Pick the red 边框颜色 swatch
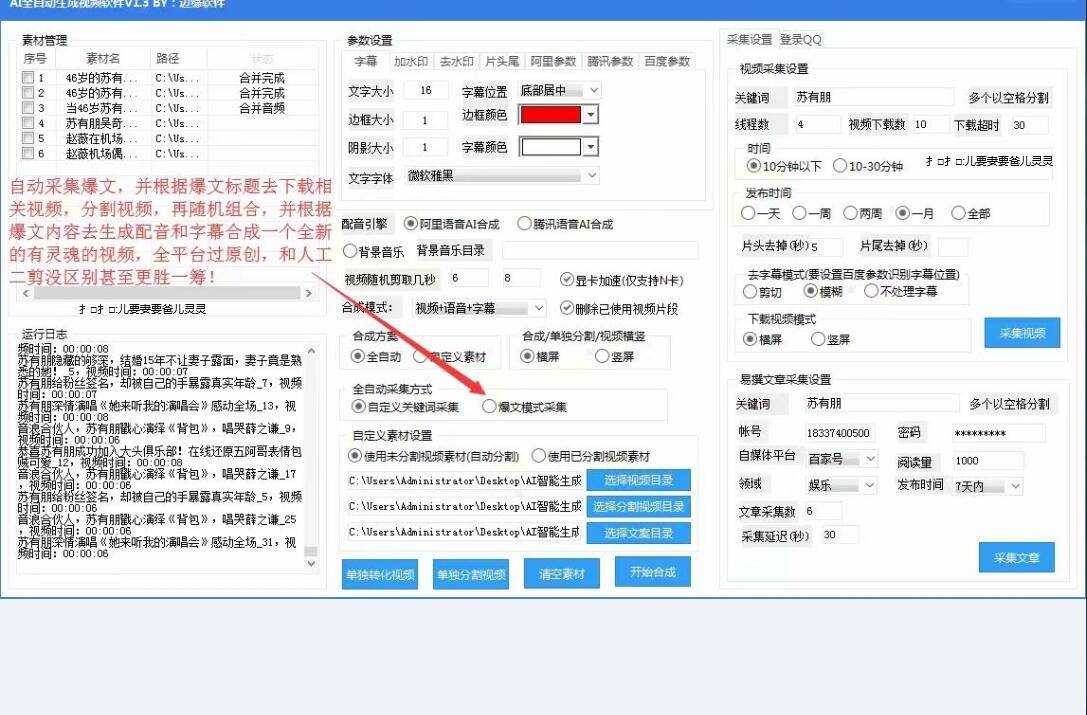The image size is (1087, 715). tap(550, 115)
